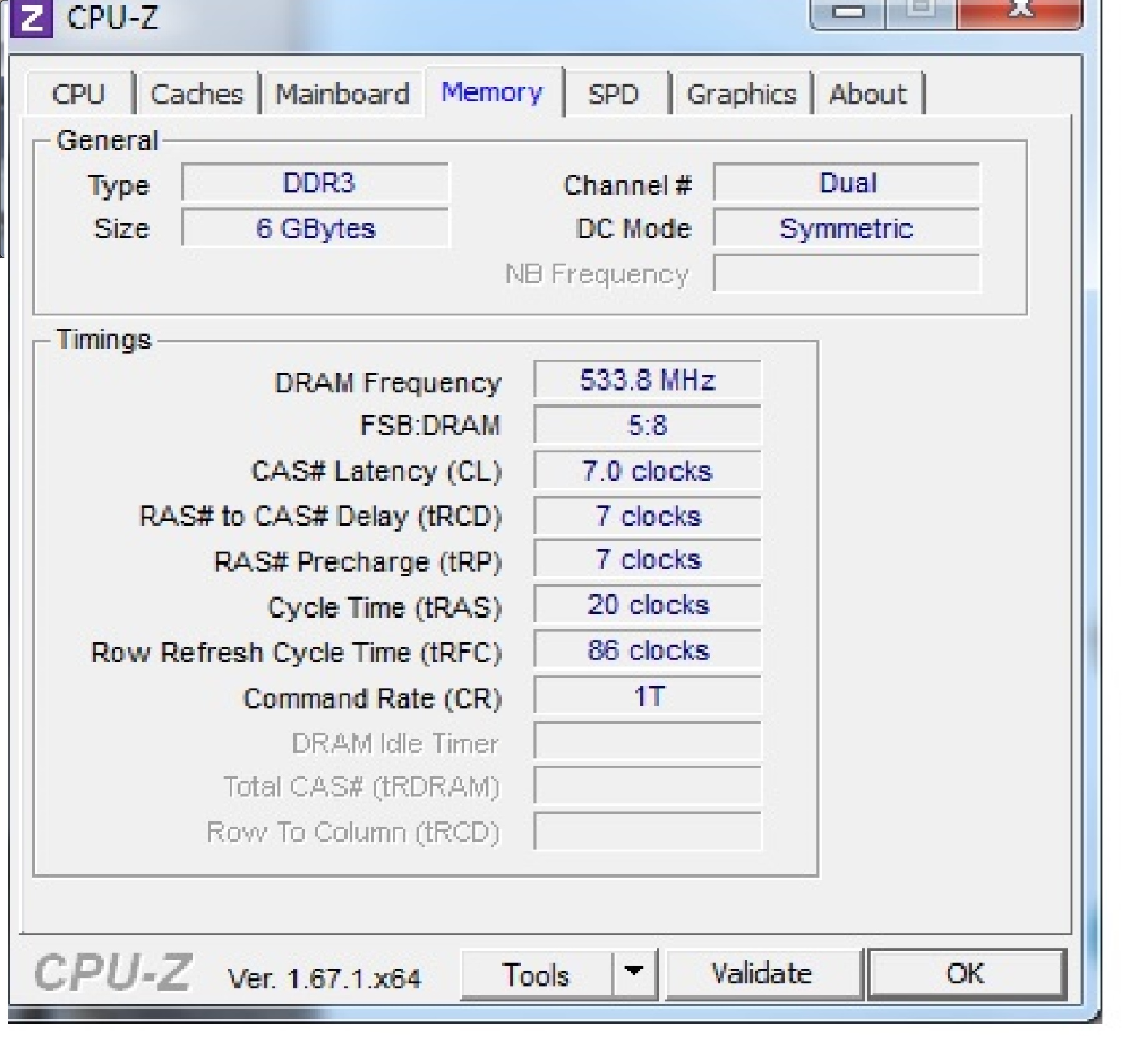Click the RAS# to CAS# Delay label
The image size is (1148, 1057).
pyautogui.click(x=320, y=517)
